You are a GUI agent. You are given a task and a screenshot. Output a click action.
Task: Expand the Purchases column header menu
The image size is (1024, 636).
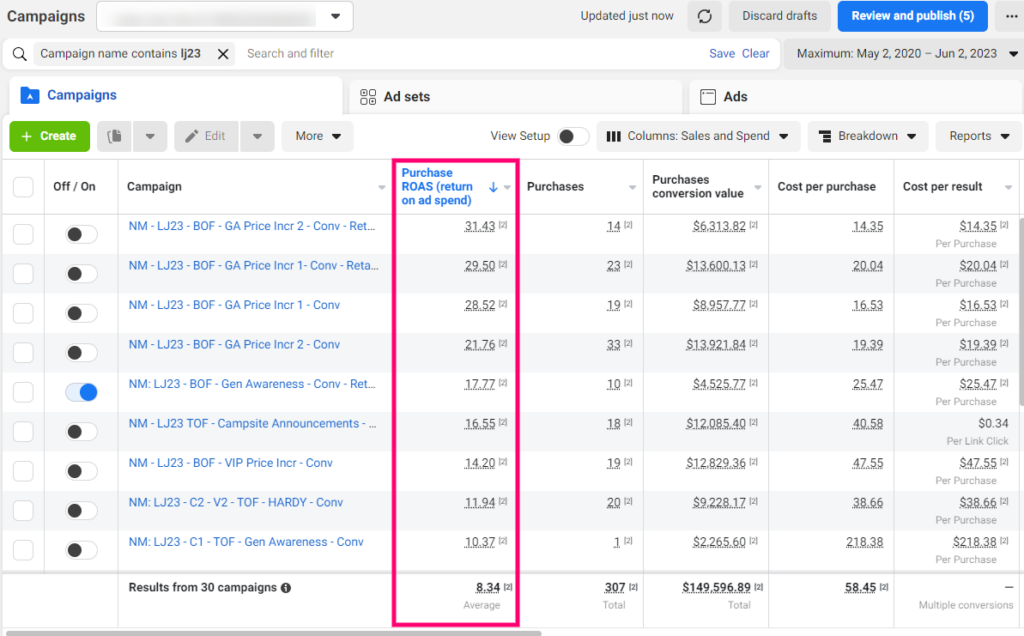(x=632, y=187)
